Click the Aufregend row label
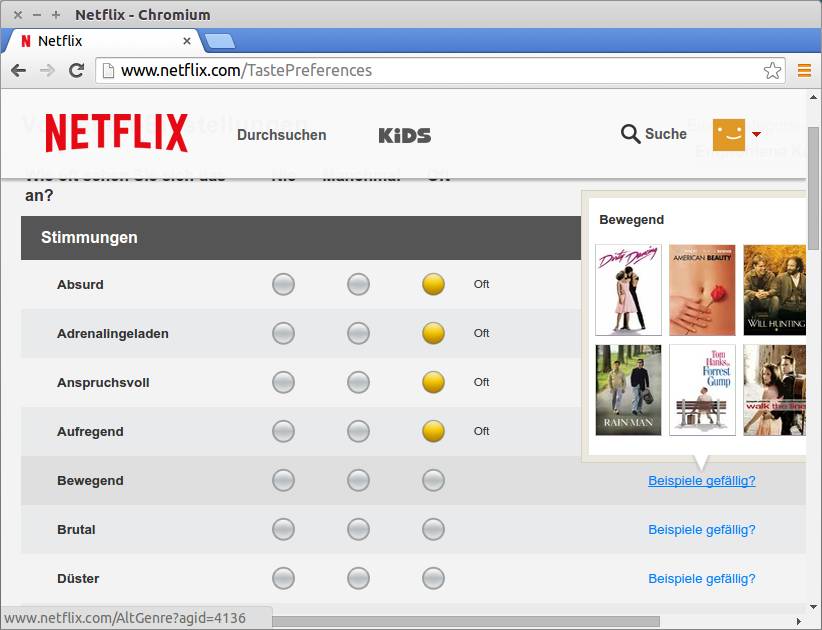This screenshot has height=630, width=822. pyautogui.click(x=90, y=432)
